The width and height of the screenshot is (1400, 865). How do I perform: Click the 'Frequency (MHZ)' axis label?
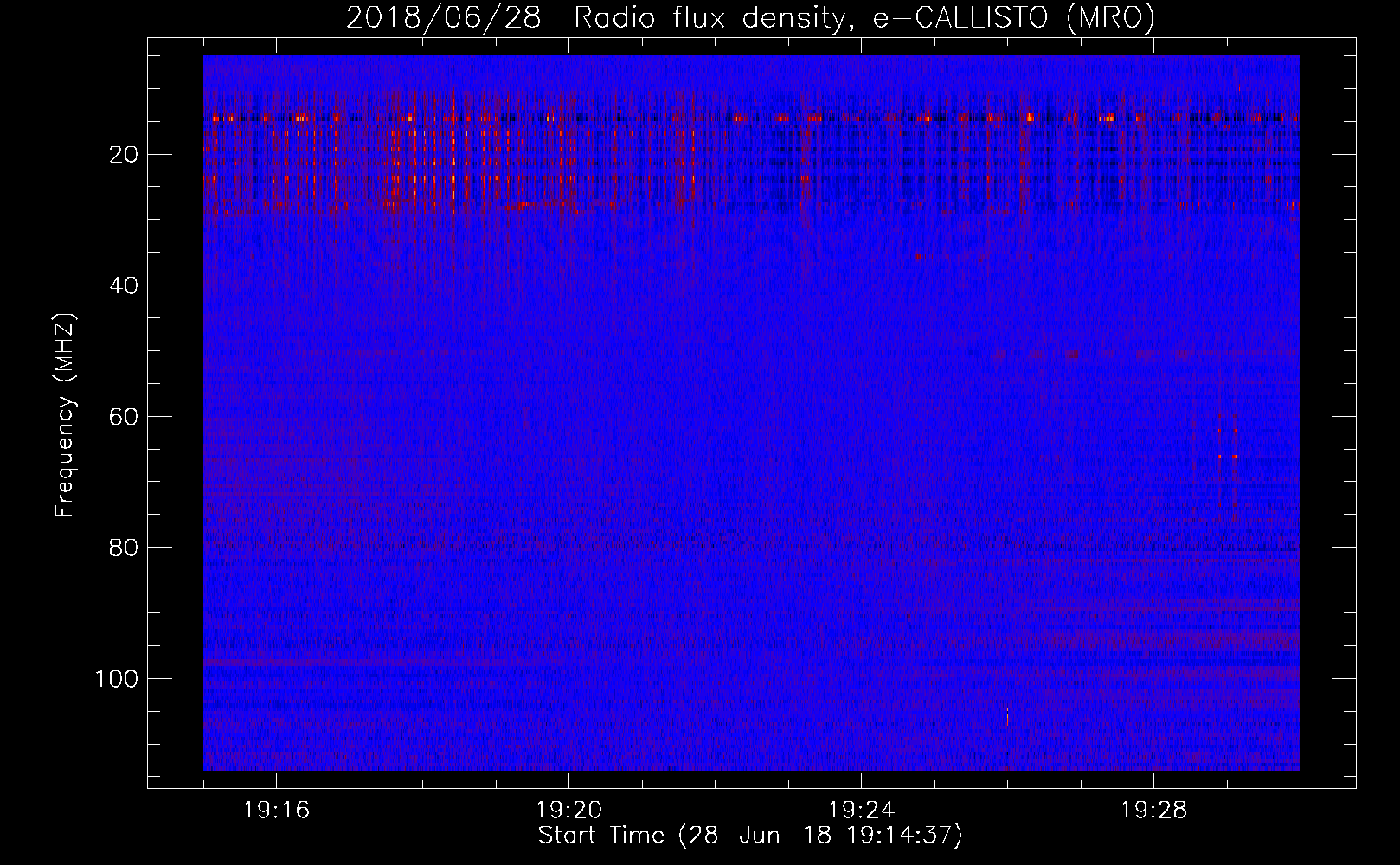pyautogui.click(x=65, y=415)
